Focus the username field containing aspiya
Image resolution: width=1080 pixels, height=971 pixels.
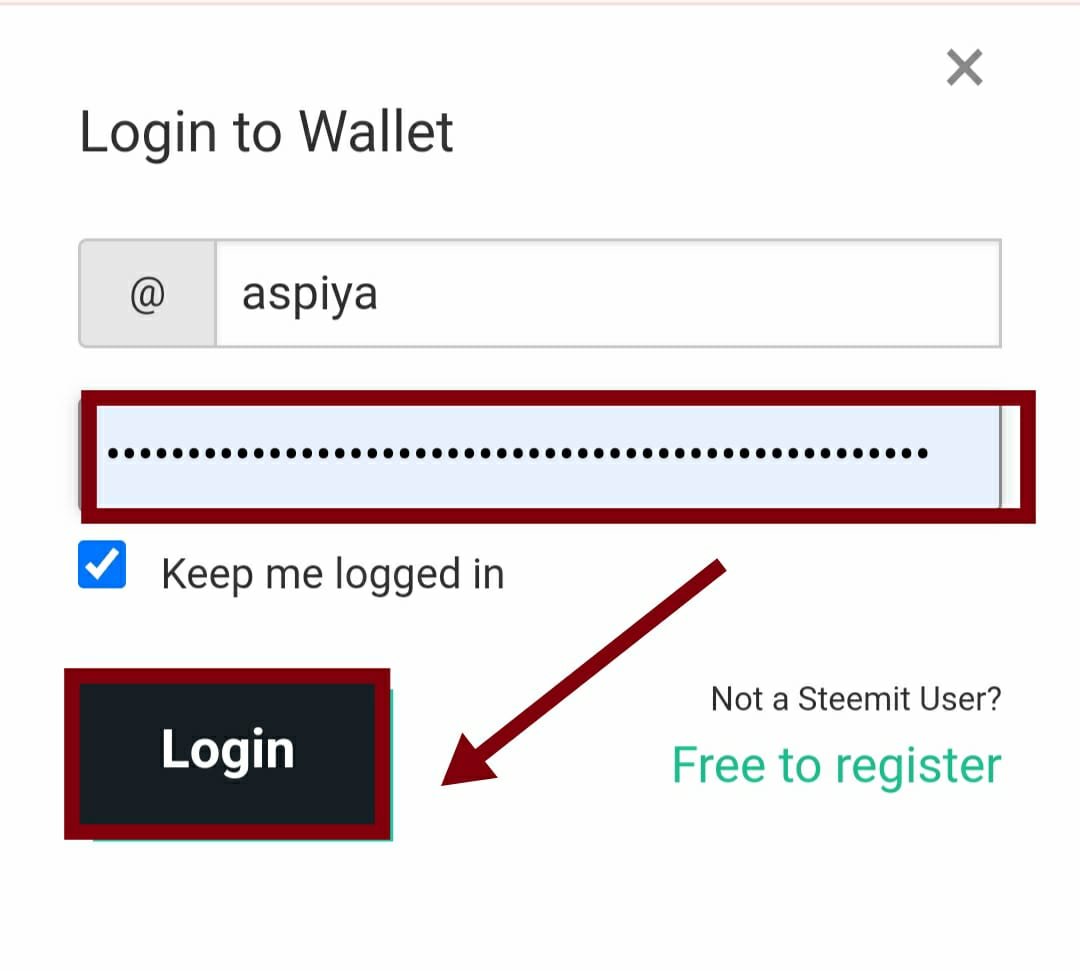[x=608, y=294]
